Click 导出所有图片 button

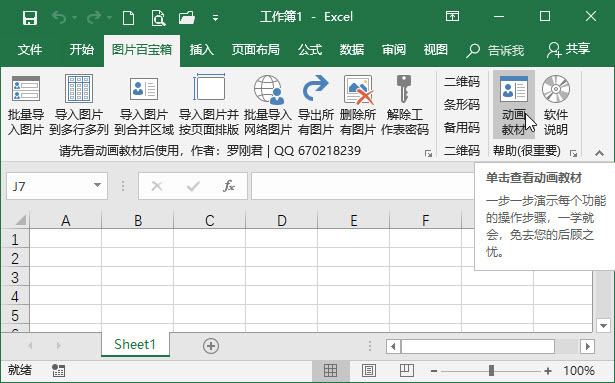click(316, 105)
